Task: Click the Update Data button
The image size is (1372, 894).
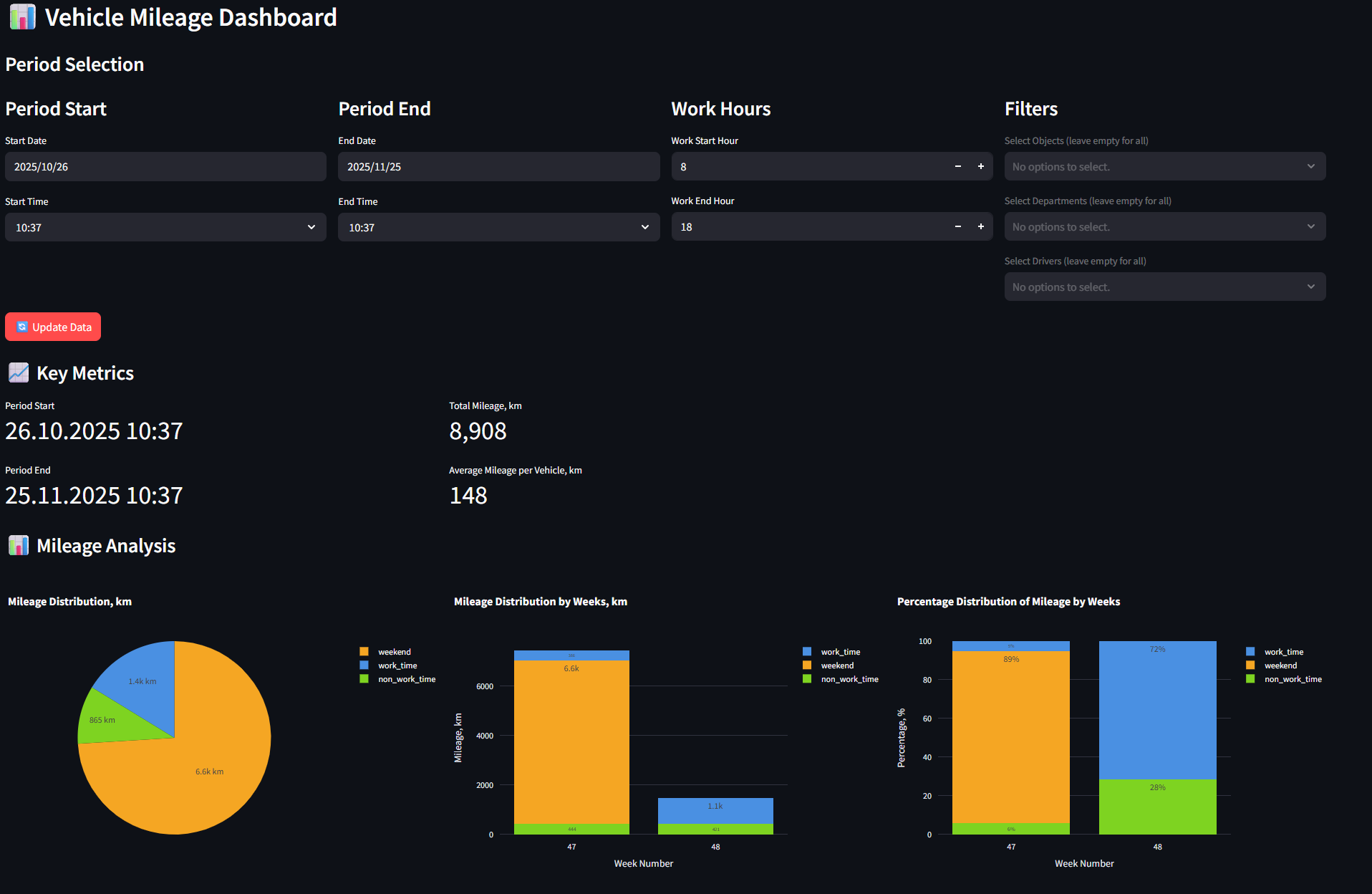Action: tap(53, 327)
